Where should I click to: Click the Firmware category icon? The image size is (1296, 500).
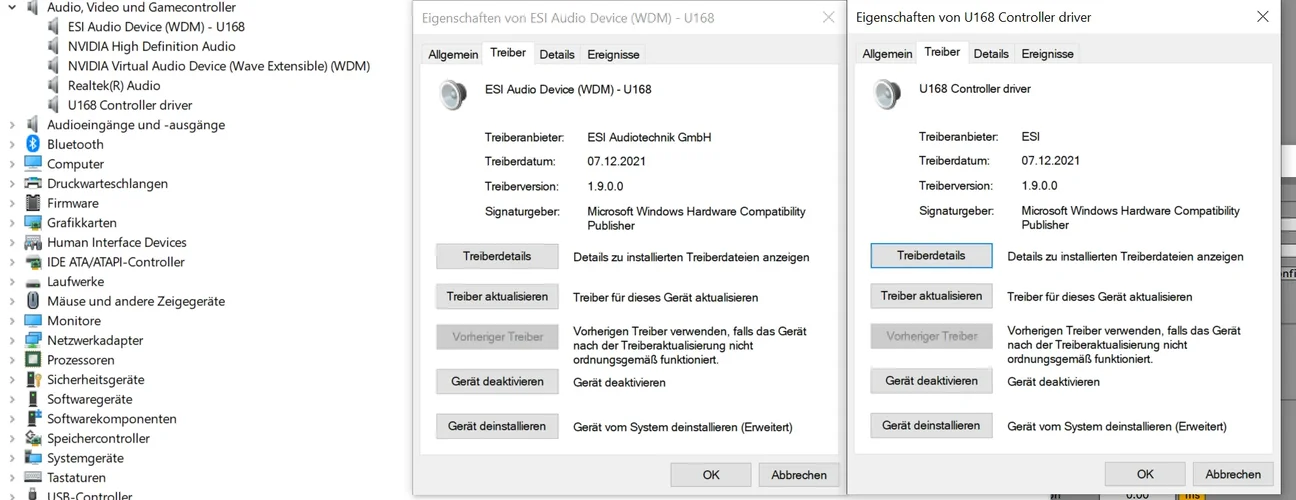click(33, 203)
